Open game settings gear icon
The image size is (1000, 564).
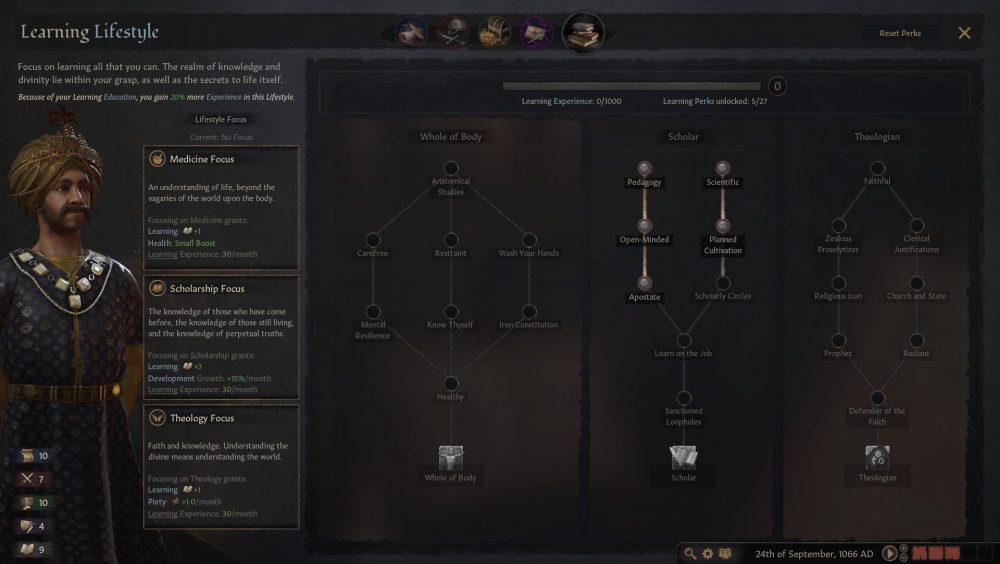708,553
